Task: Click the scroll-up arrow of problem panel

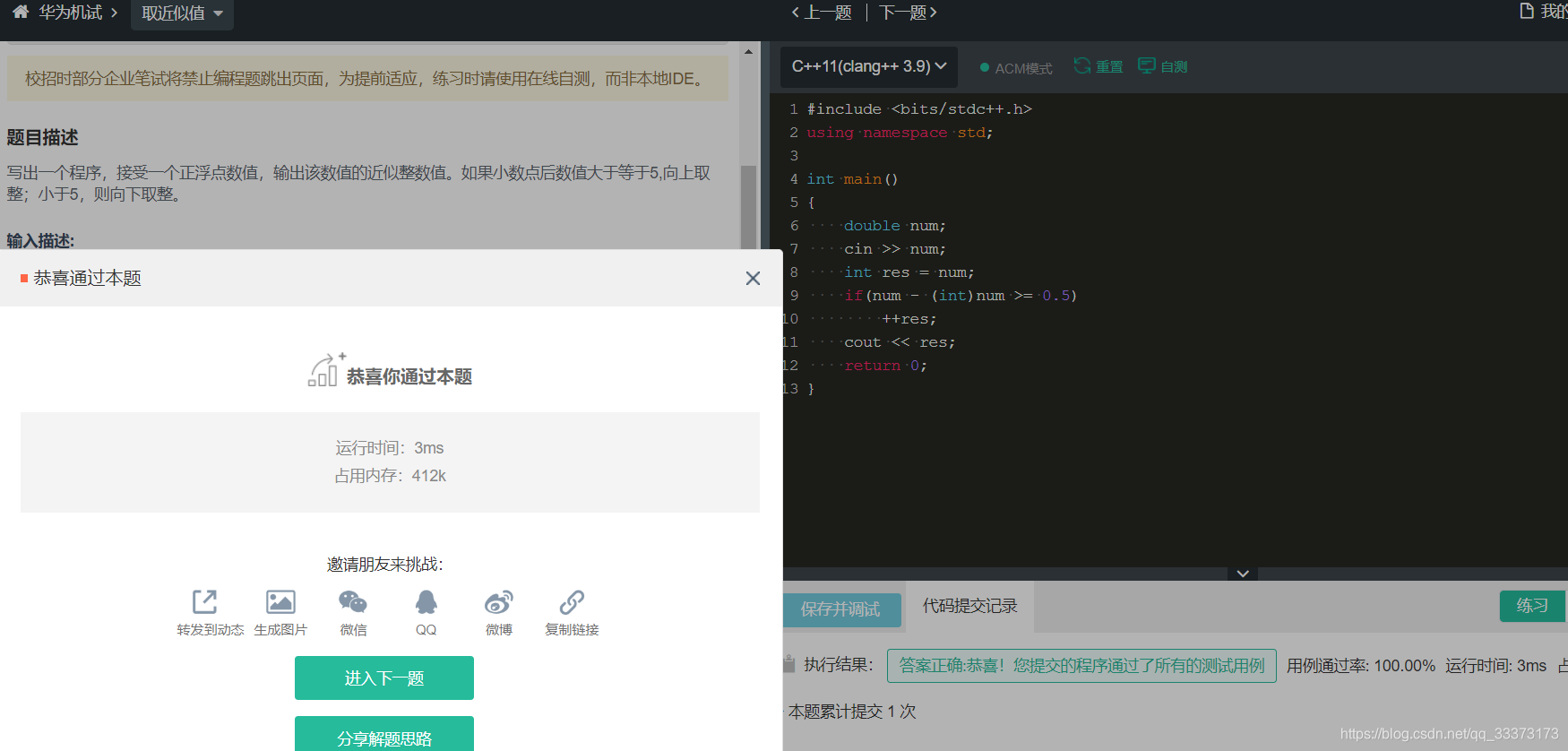Action: click(x=748, y=52)
